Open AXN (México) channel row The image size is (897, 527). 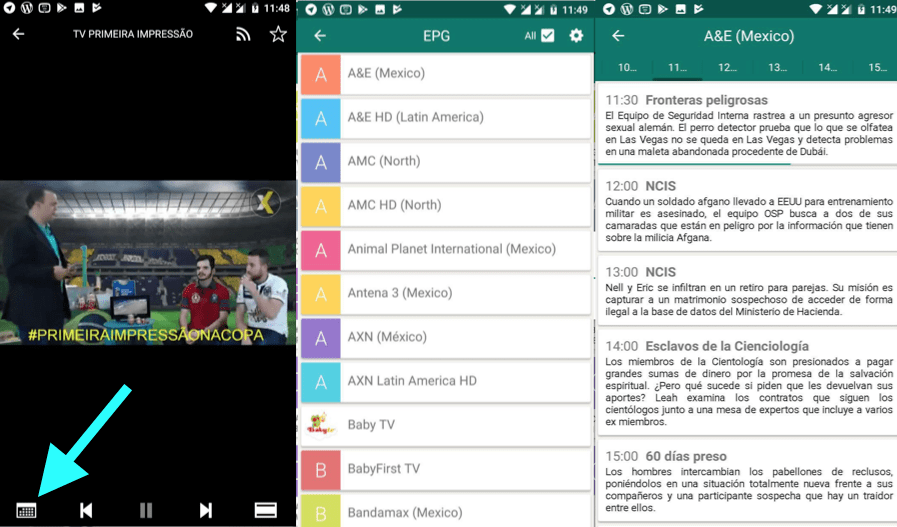tap(446, 338)
